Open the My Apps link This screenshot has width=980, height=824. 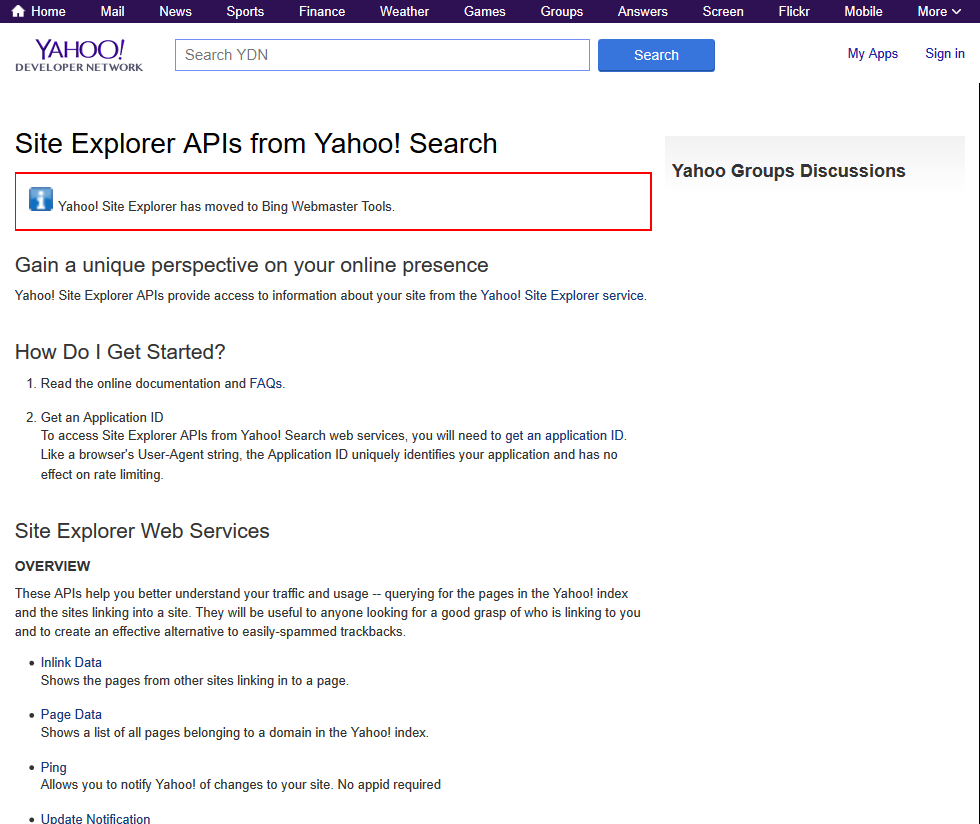coord(872,54)
